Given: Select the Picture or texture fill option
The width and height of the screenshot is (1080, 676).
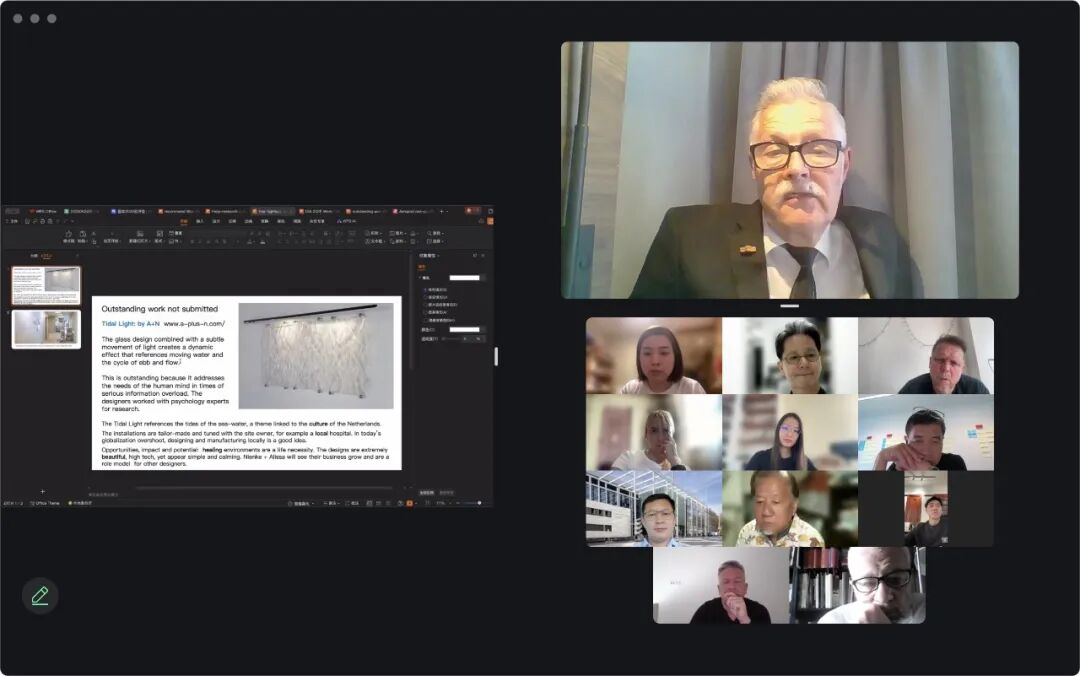Looking at the screenshot, I should [x=425, y=305].
